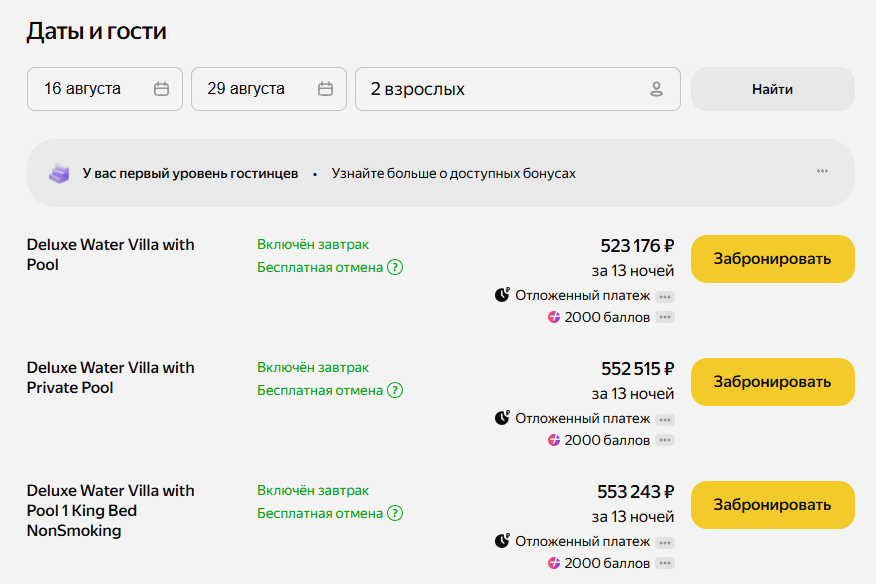Expand 2000 баллов details for the 552 515 ₽ offer
The height and width of the screenshot is (584, 876).
[x=665, y=441]
